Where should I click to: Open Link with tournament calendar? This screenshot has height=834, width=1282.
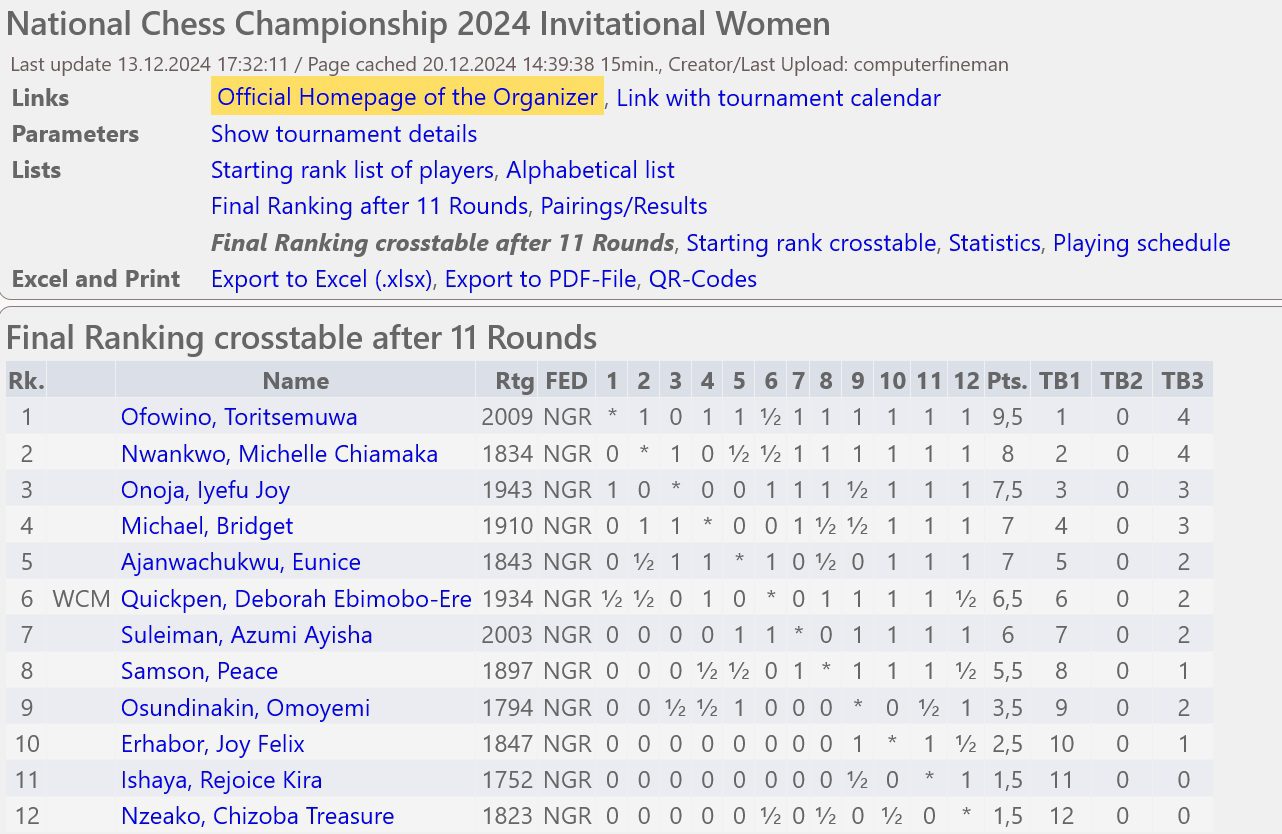tap(779, 98)
